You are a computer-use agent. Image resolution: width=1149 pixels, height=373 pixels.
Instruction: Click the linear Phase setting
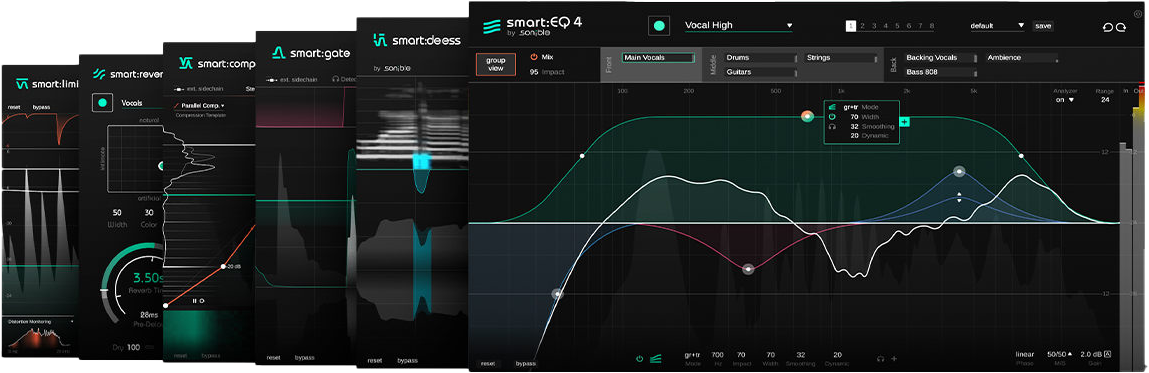(x=1024, y=354)
